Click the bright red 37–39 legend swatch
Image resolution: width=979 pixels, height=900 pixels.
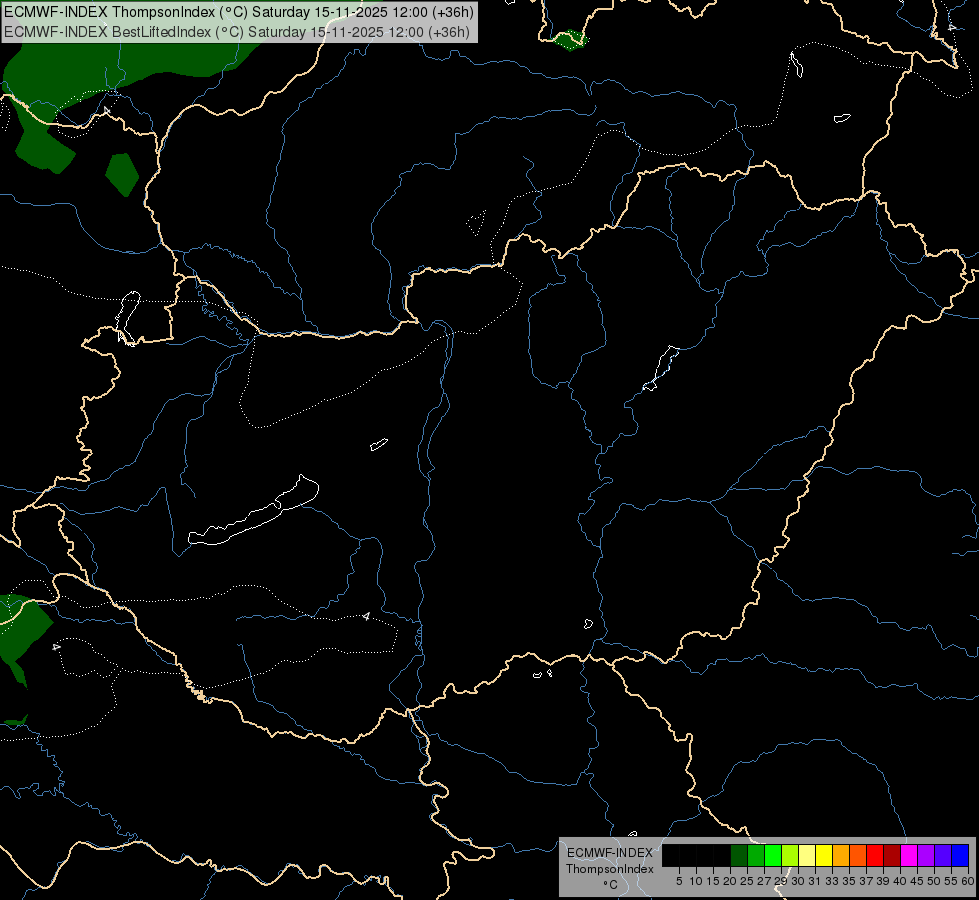[875, 855]
